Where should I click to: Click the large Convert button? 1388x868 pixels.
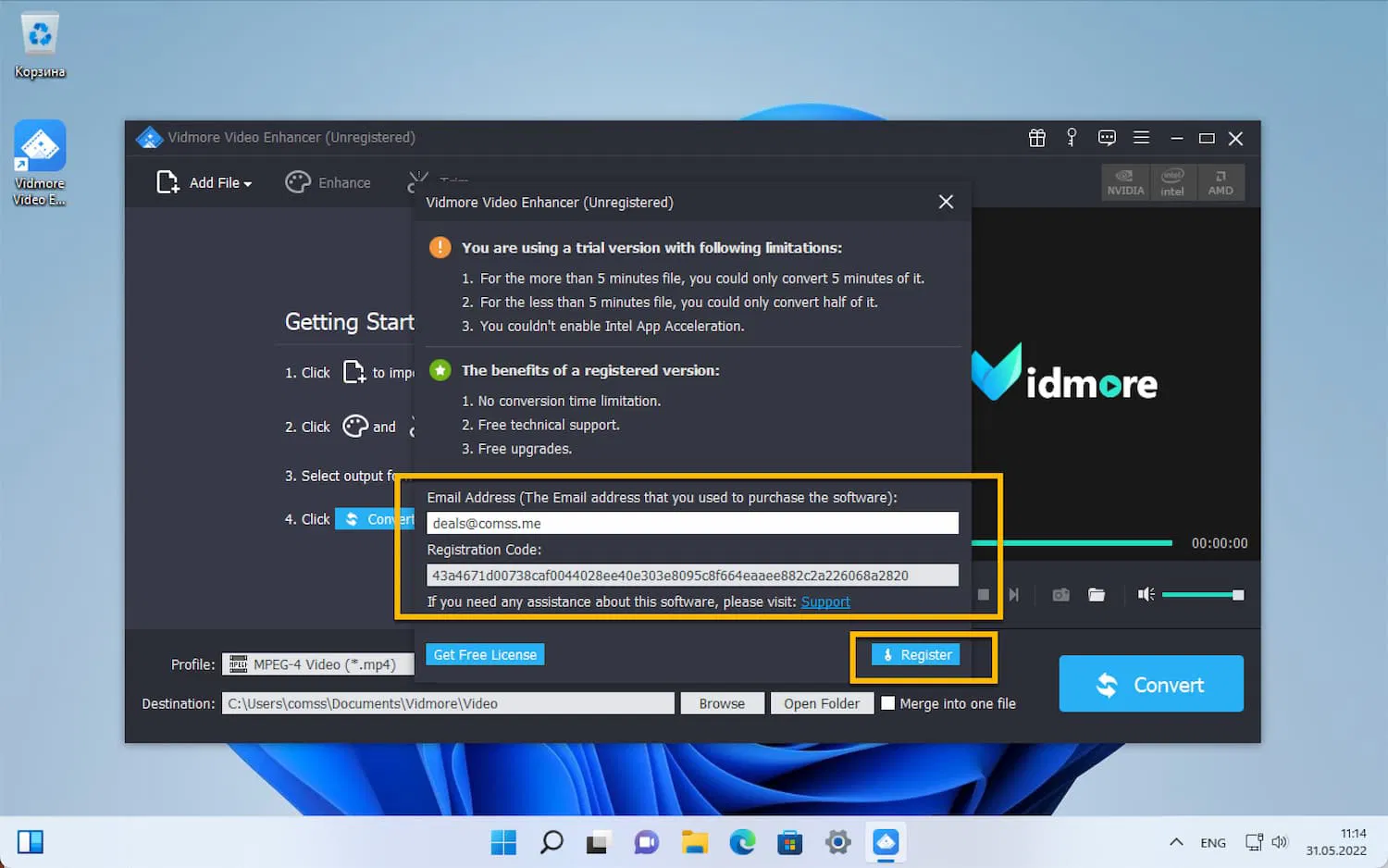1151,684
